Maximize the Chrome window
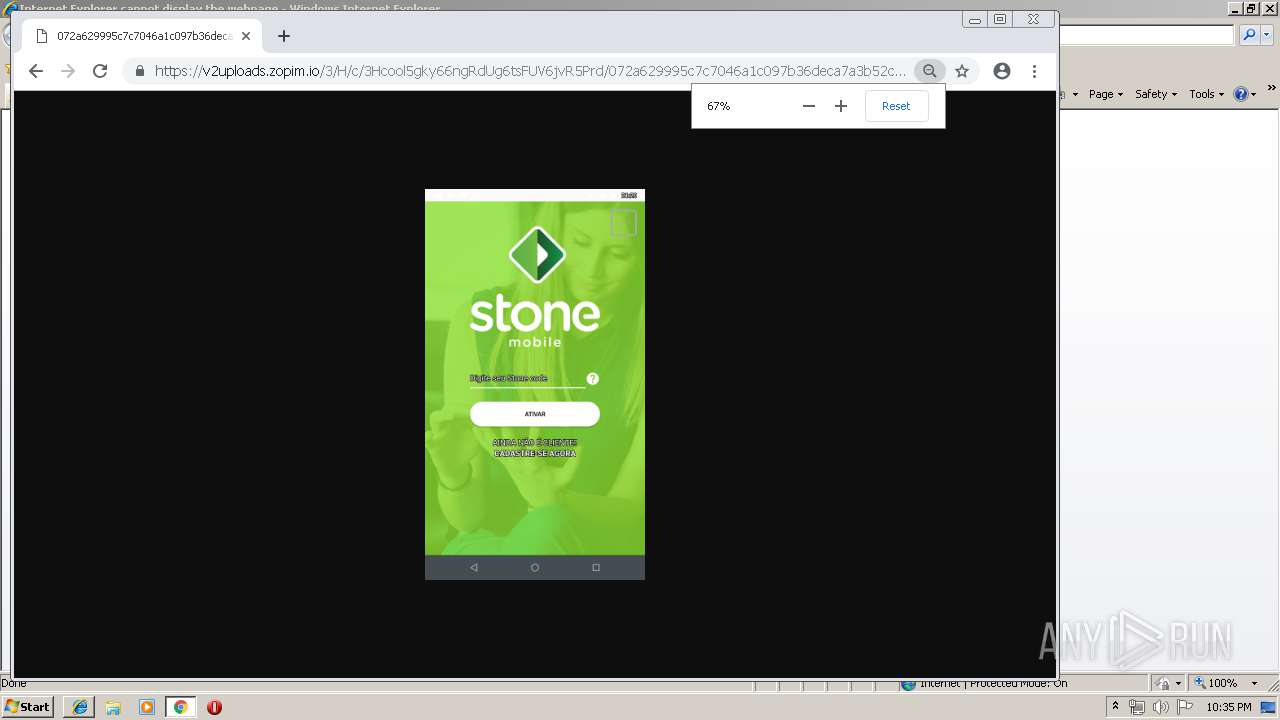The height and width of the screenshot is (720, 1280). click(1000, 19)
